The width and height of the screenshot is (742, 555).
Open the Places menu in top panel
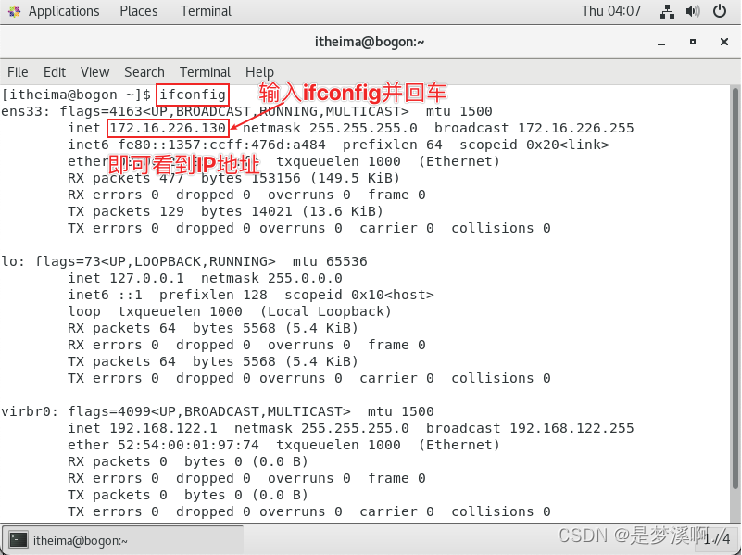(x=138, y=11)
